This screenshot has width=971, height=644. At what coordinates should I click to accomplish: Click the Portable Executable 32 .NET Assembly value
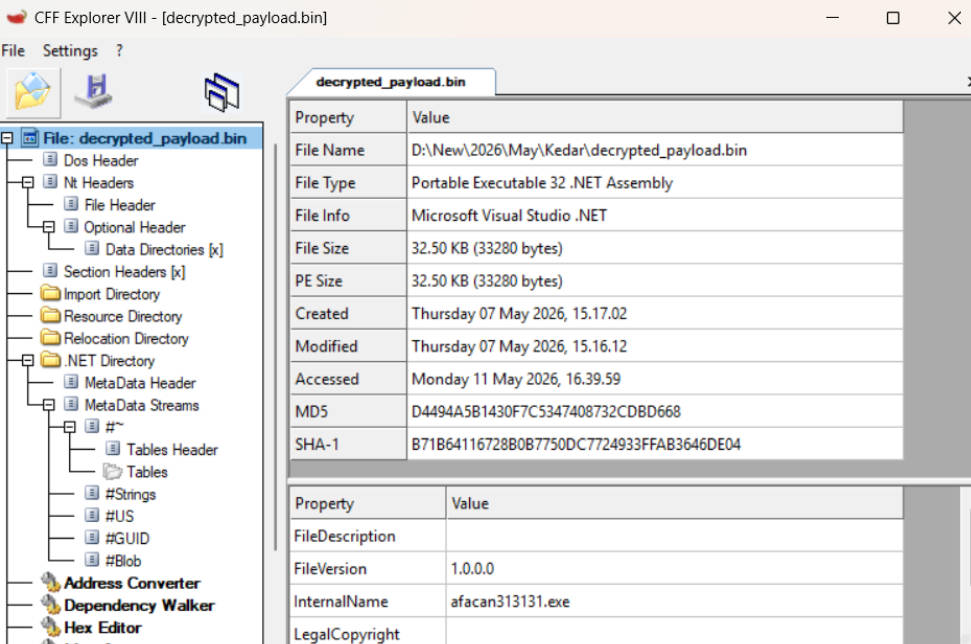[x=542, y=183]
